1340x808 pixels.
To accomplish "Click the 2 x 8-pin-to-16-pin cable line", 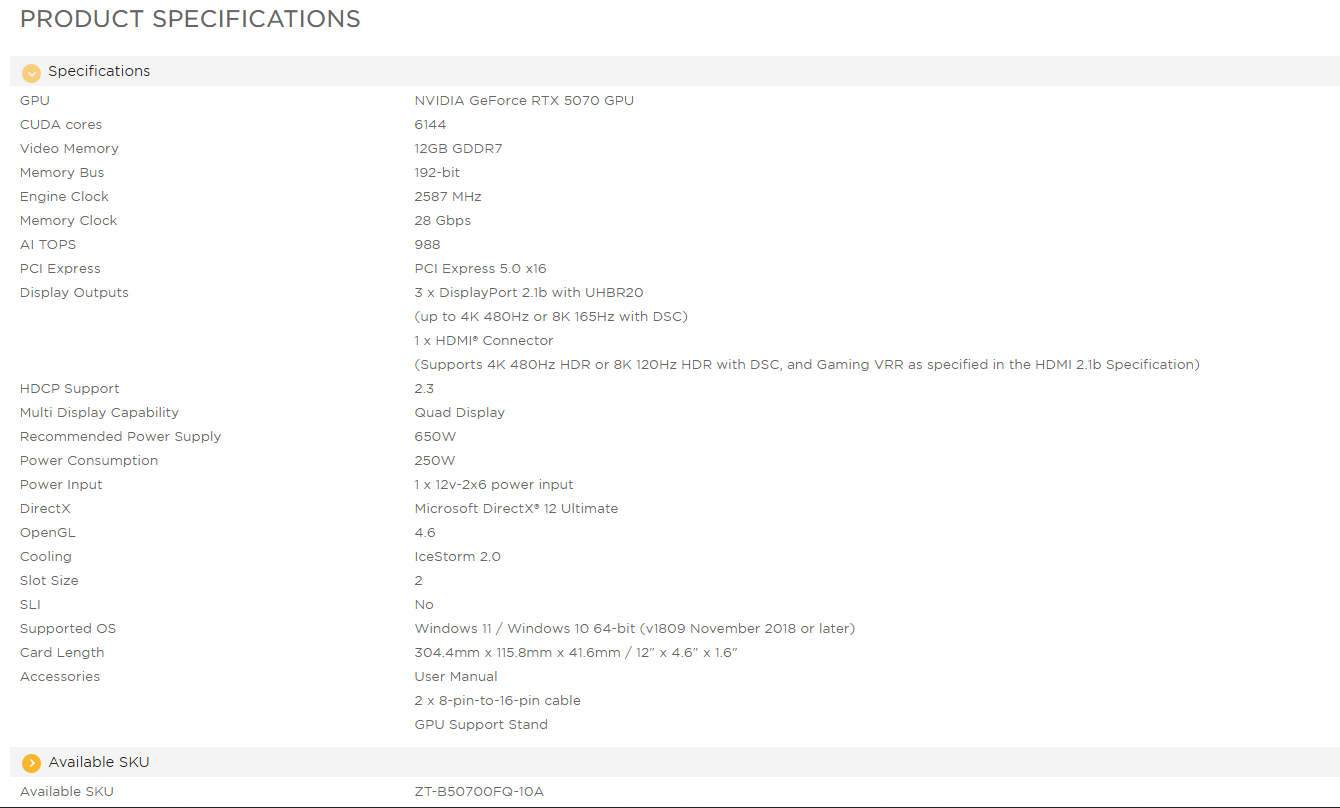I will tap(498, 700).
